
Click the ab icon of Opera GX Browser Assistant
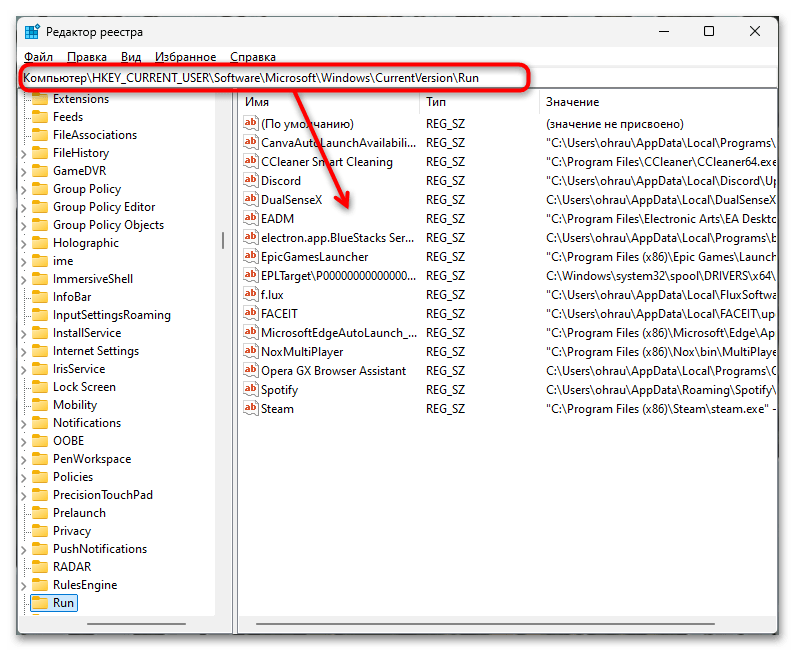point(250,370)
